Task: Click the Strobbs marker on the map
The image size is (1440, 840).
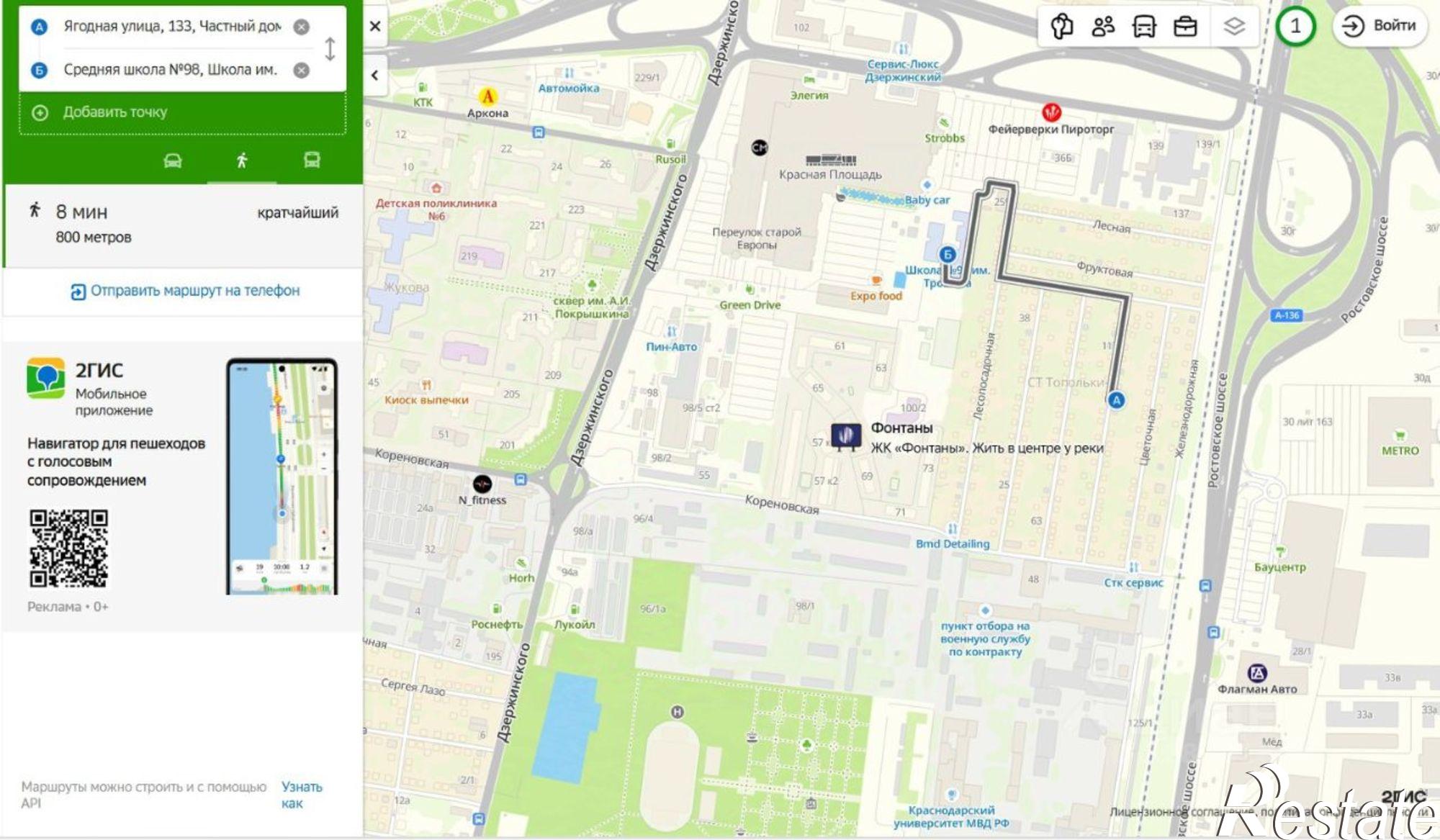Action: pos(944,122)
